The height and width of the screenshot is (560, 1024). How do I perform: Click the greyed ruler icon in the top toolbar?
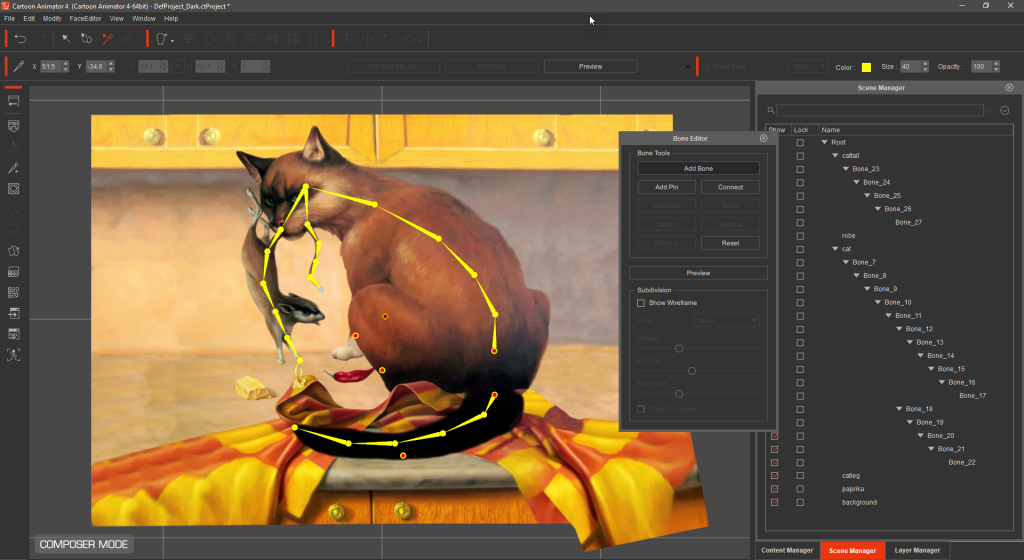pyautogui.click(x=128, y=39)
